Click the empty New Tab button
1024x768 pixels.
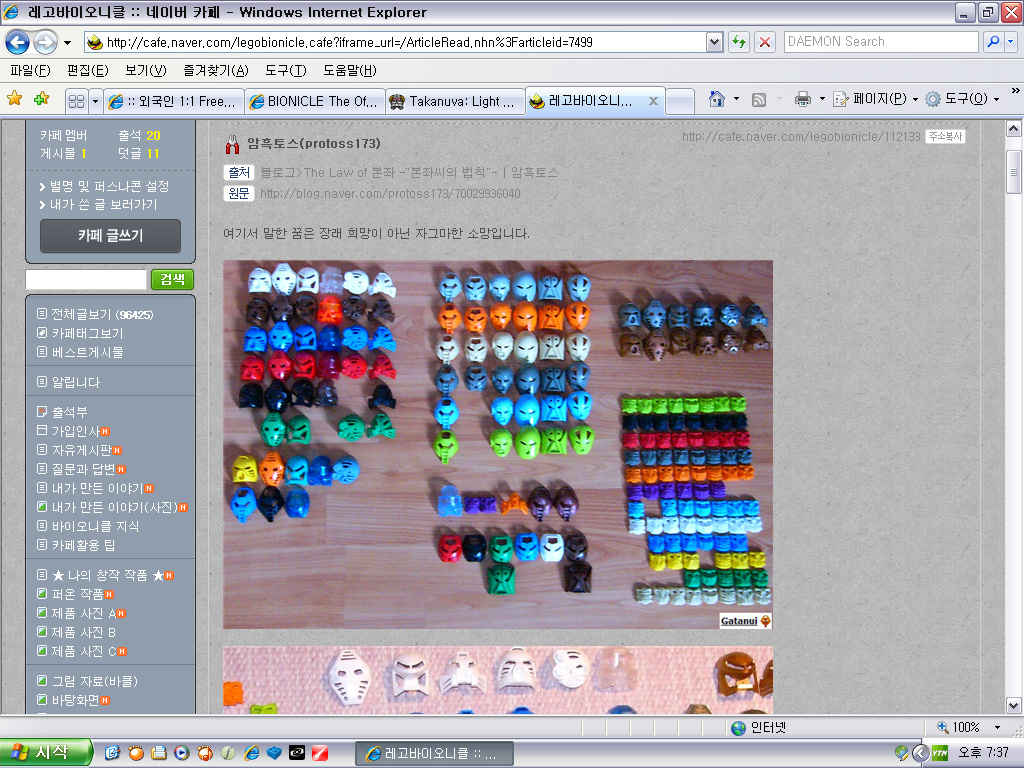point(680,101)
